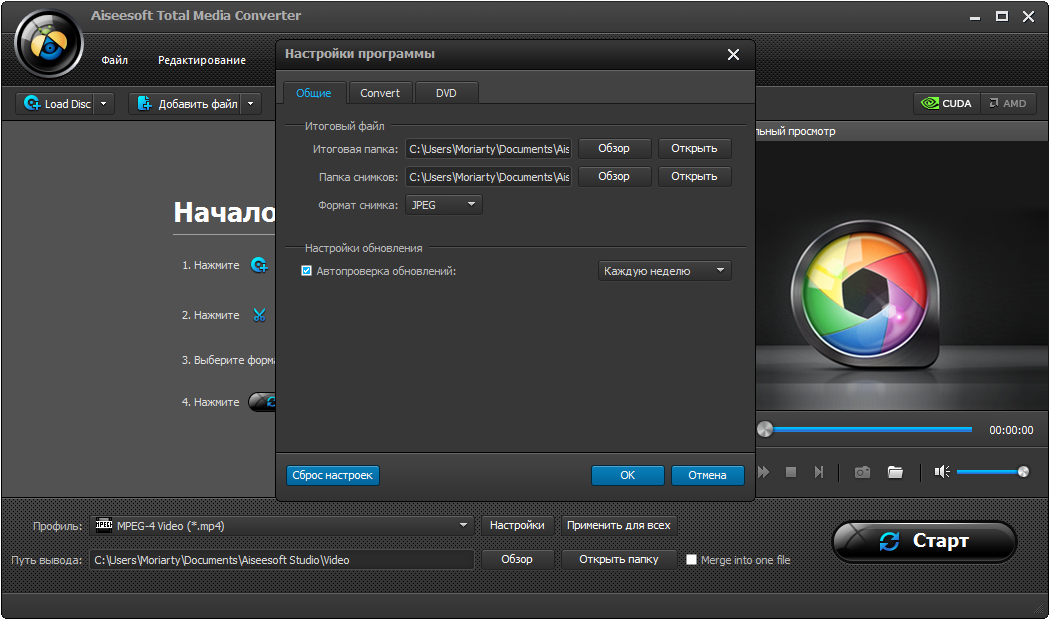Toggle NVIDIA CUDA acceleration
This screenshot has width=1050, height=620.
tap(946, 103)
